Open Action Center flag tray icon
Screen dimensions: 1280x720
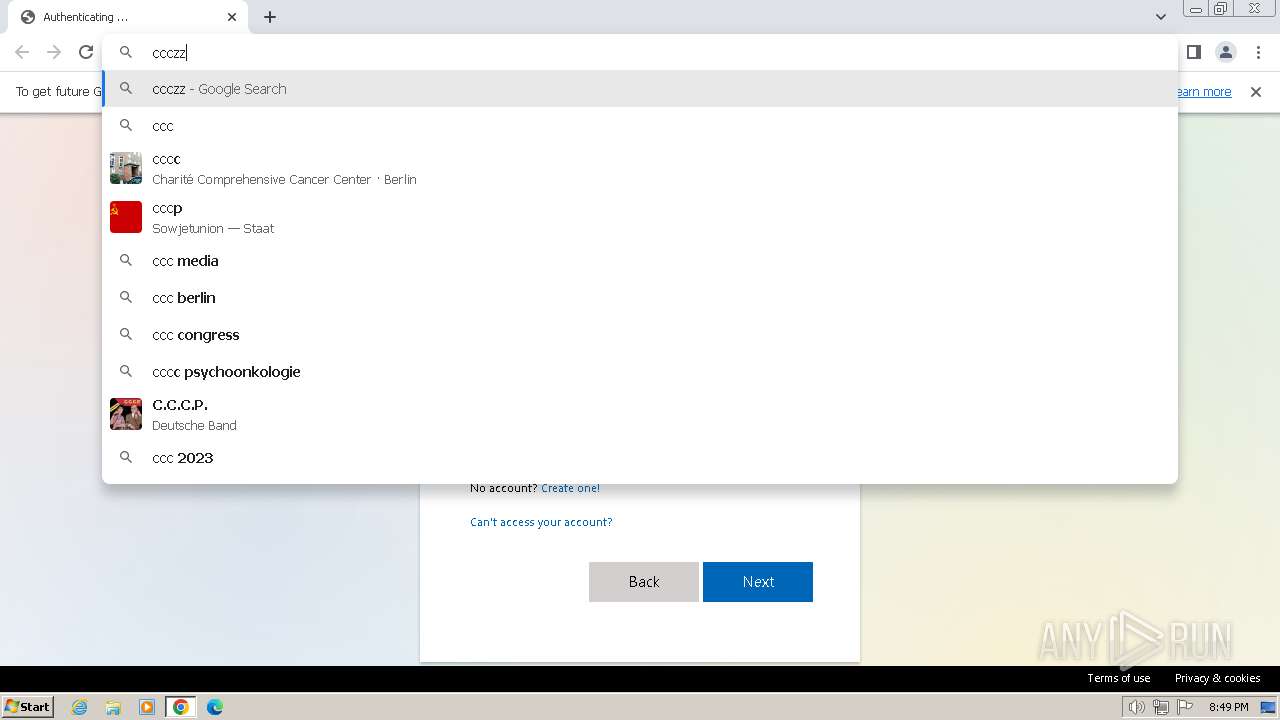(1185, 707)
